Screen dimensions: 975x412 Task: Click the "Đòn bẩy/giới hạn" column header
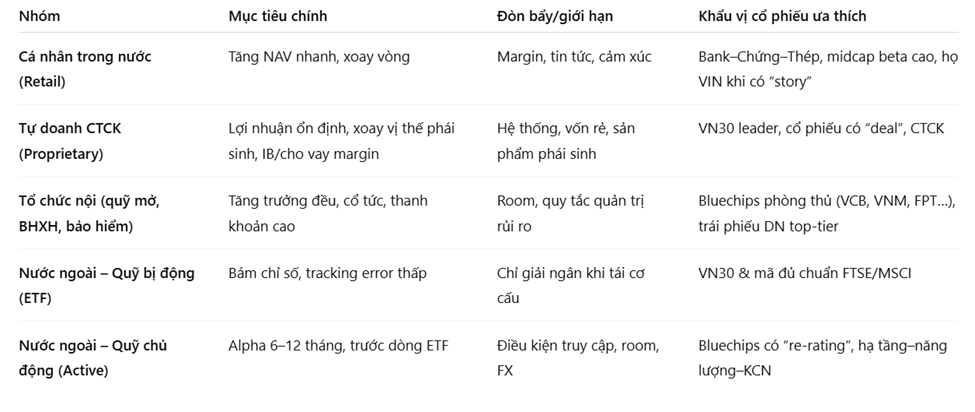554,16
